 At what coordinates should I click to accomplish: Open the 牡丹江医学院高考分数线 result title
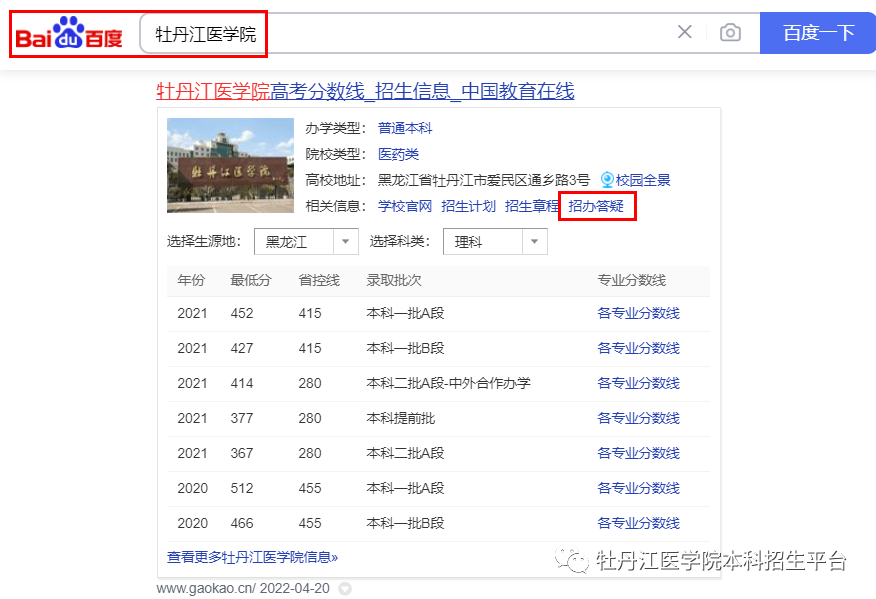(x=365, y=92)
